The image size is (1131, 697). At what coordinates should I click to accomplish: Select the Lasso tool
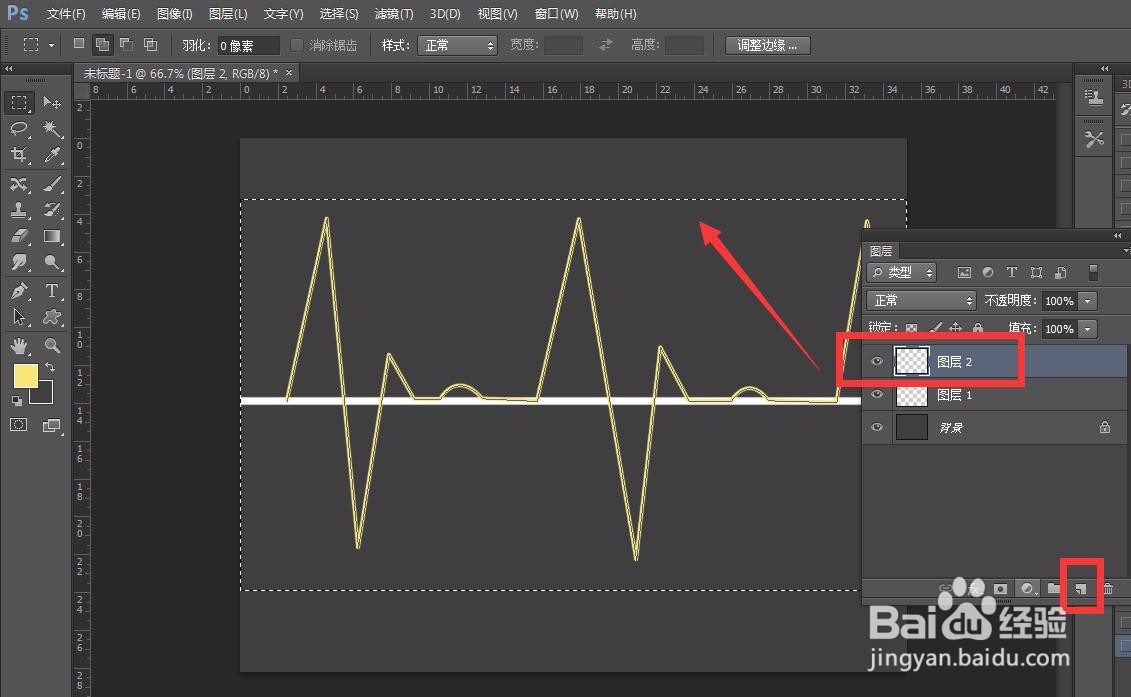pyautogui.click(x=19, y=129)
